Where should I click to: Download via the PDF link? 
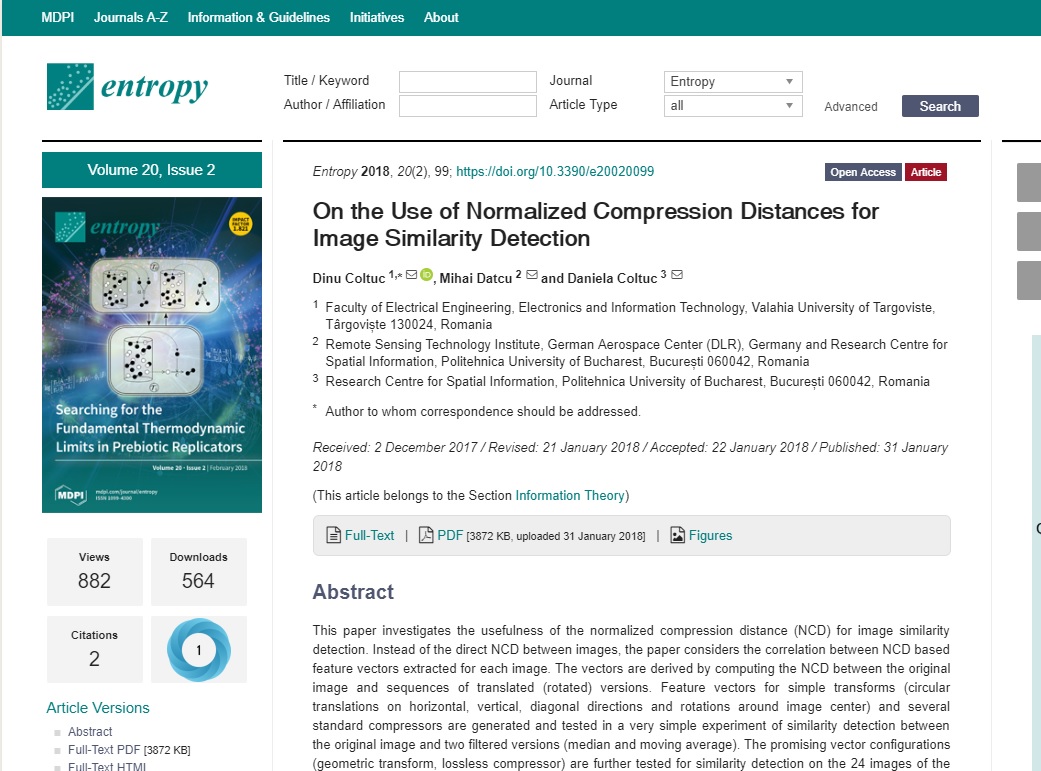[449, 535]
